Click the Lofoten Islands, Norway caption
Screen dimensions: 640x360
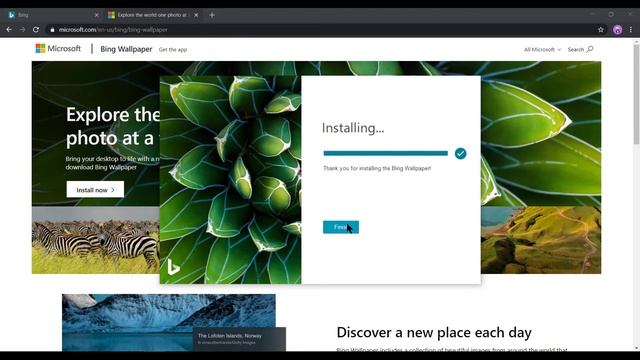[x=230, y=336]
